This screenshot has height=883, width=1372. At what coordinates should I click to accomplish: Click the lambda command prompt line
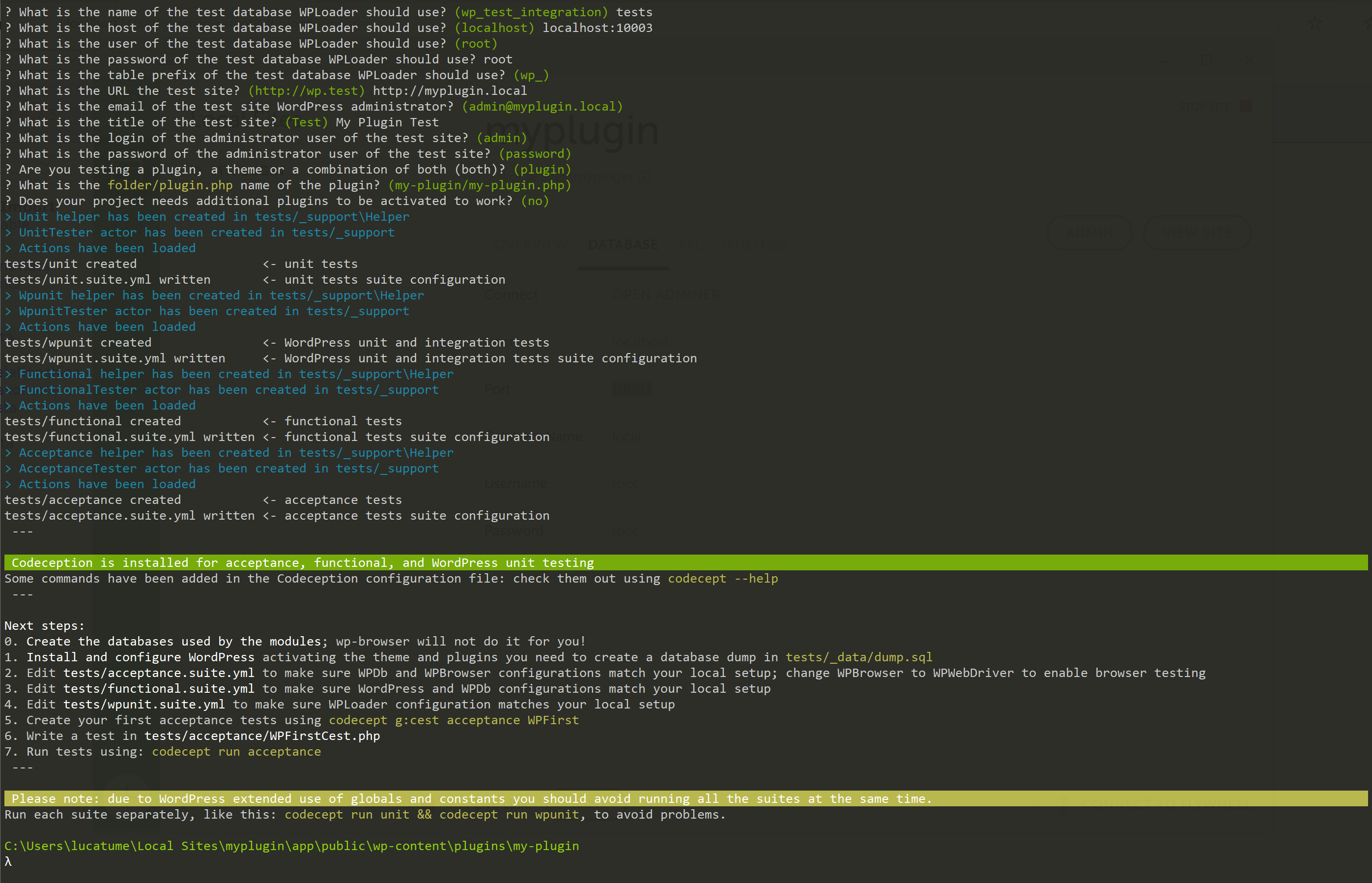click(8, 862)
